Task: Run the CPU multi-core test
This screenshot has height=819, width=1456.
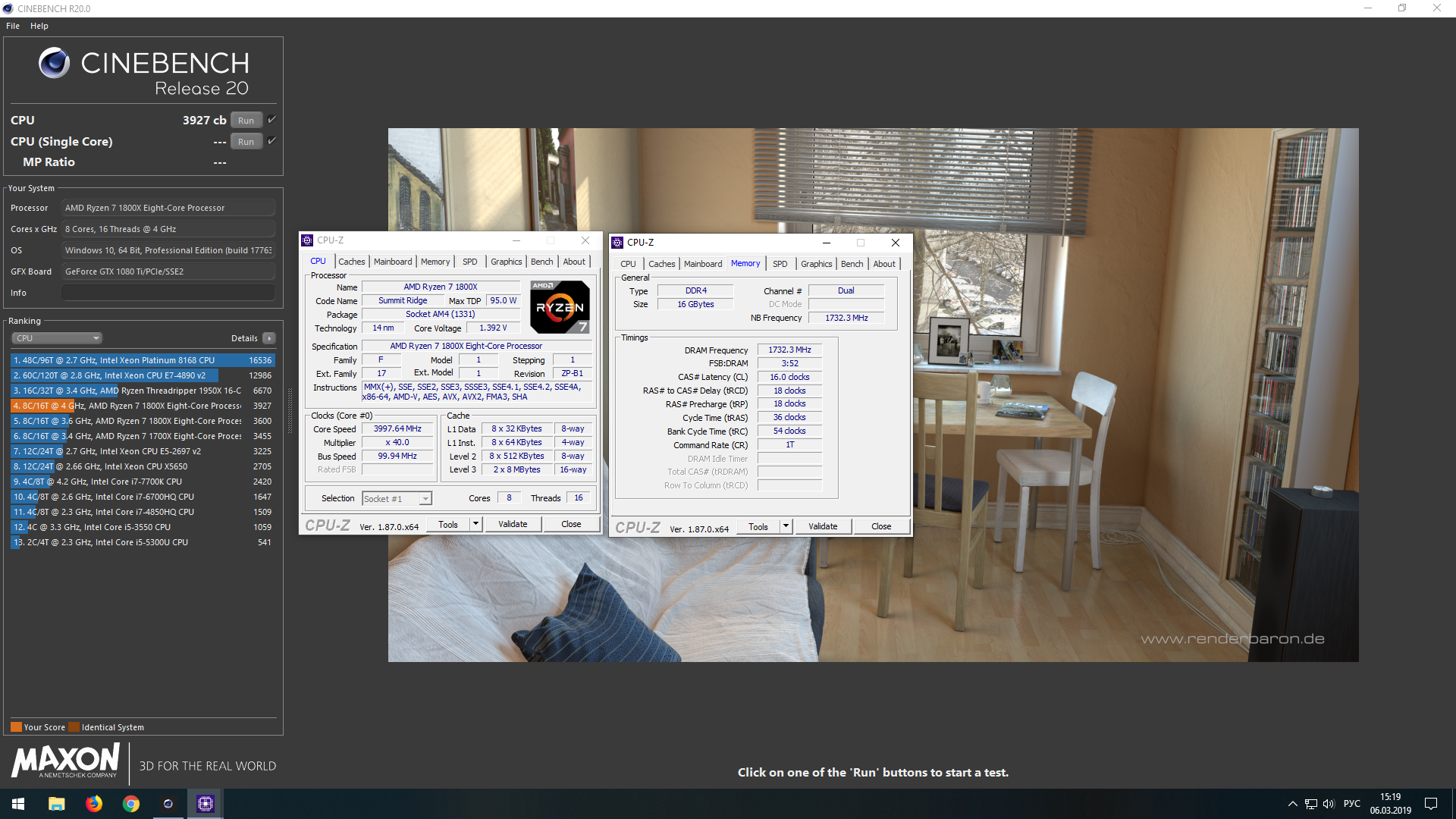Action: click(246, 120)
